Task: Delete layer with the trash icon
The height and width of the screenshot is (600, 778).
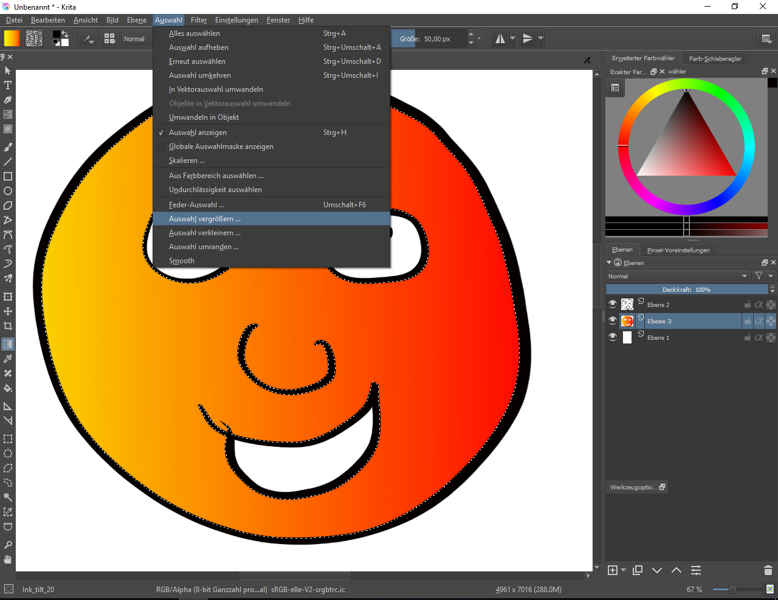Action: click(768, 570)
